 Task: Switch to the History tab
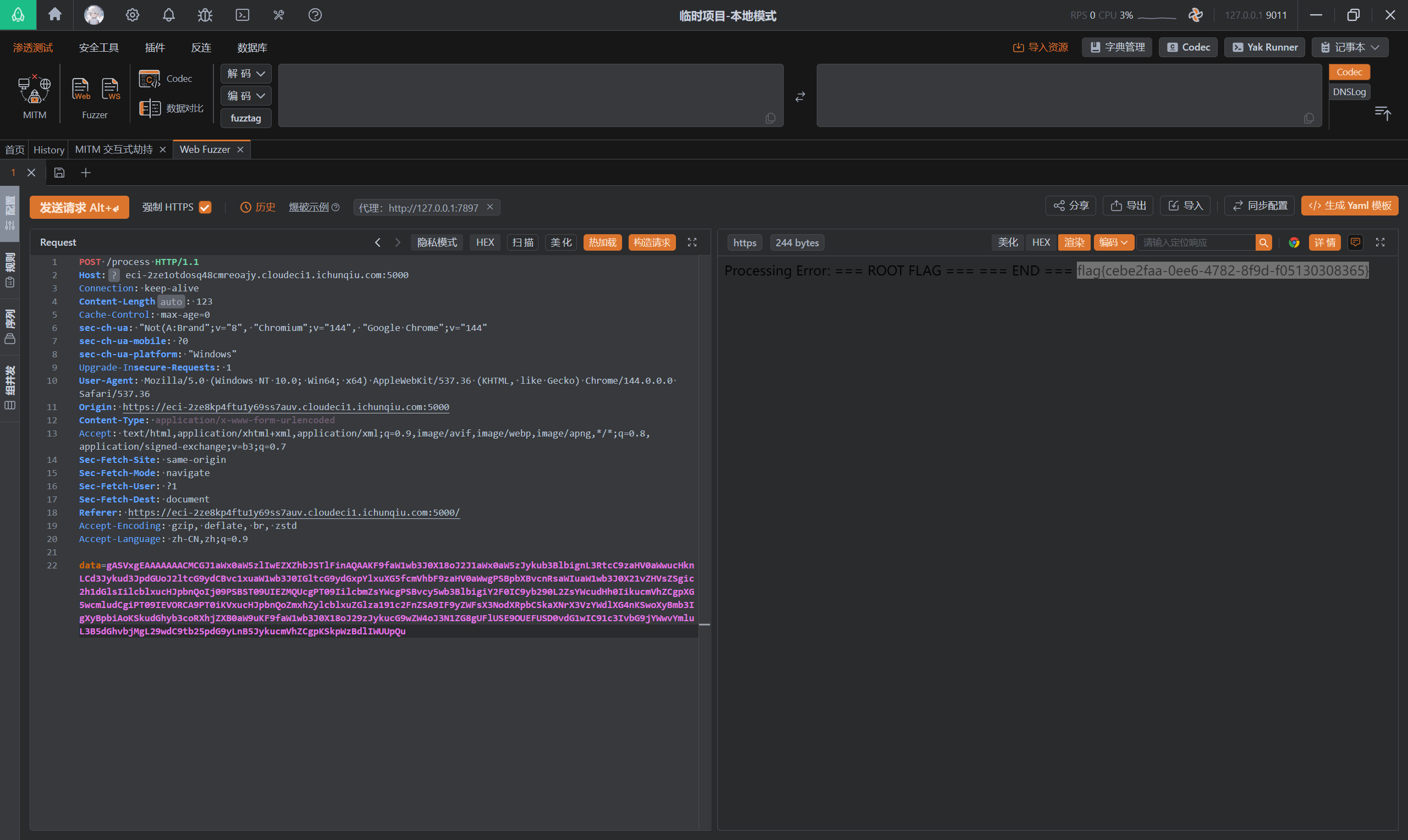[x=49, y=150]
